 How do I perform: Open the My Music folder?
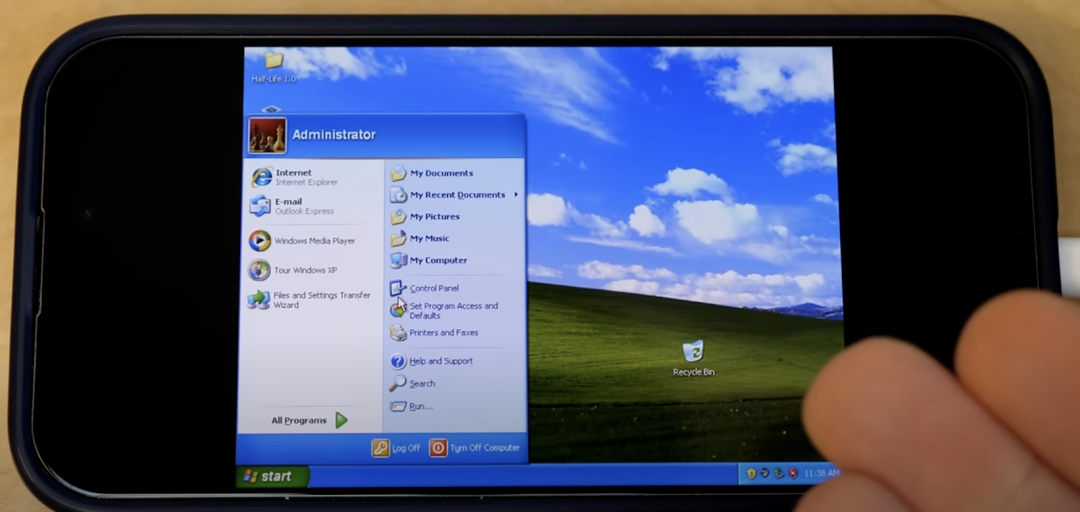coord(419,238)
